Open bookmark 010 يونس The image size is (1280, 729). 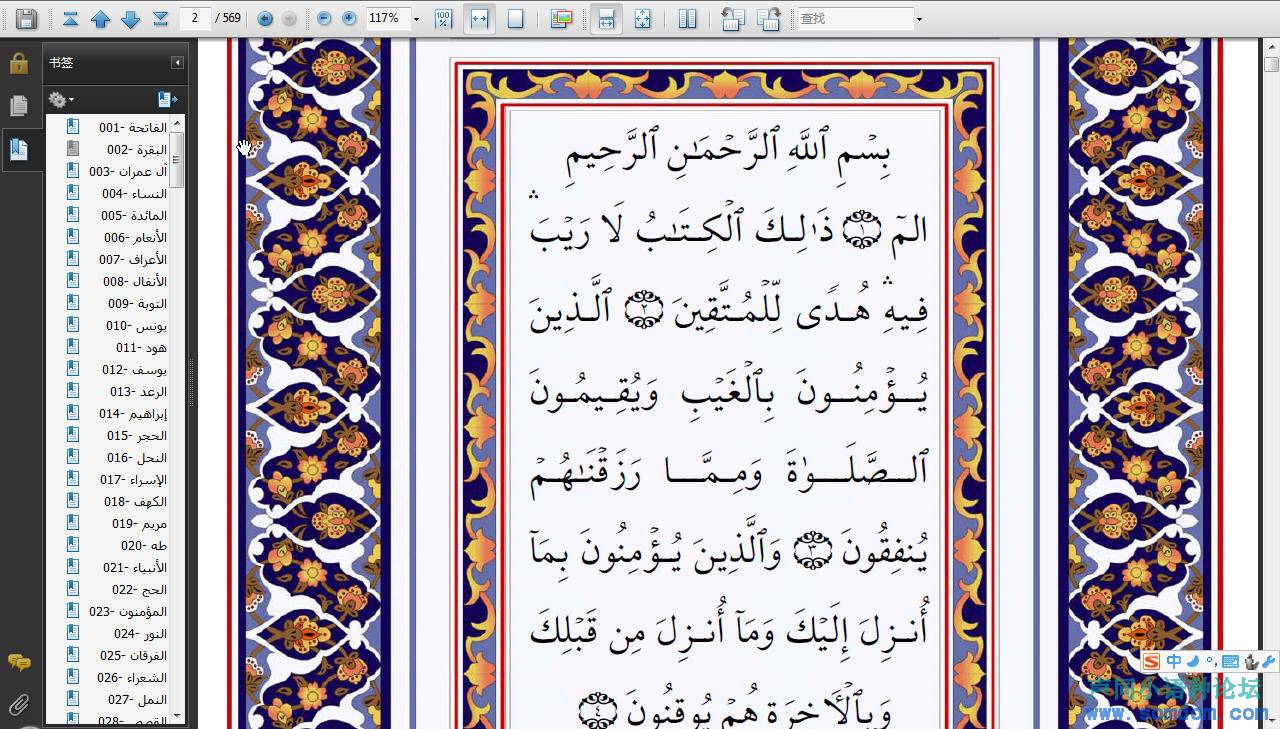[x=136, y=326]
